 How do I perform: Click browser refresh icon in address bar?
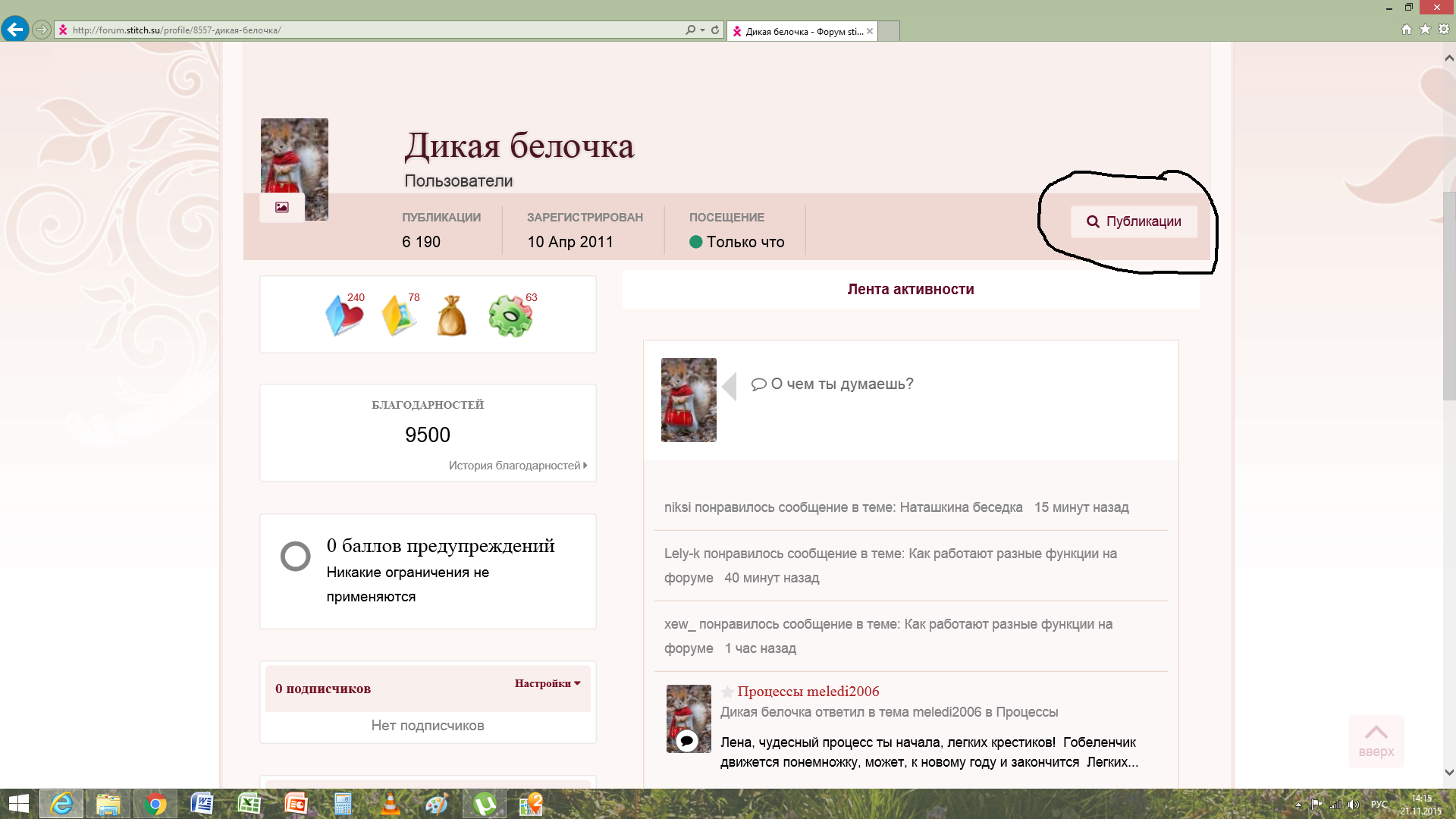coord(715,30)
